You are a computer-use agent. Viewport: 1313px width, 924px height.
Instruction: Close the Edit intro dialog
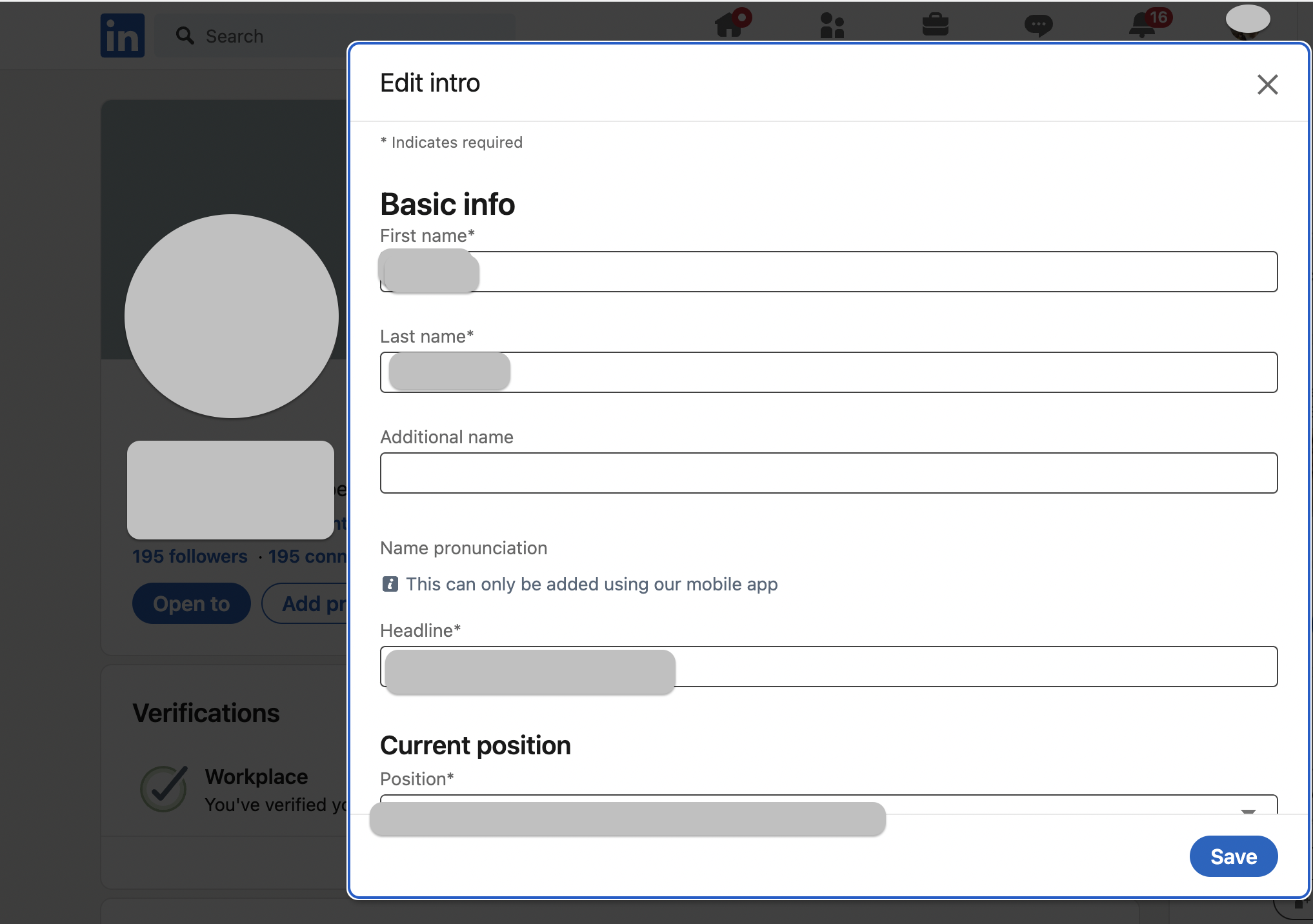[x=1267, y=85]
